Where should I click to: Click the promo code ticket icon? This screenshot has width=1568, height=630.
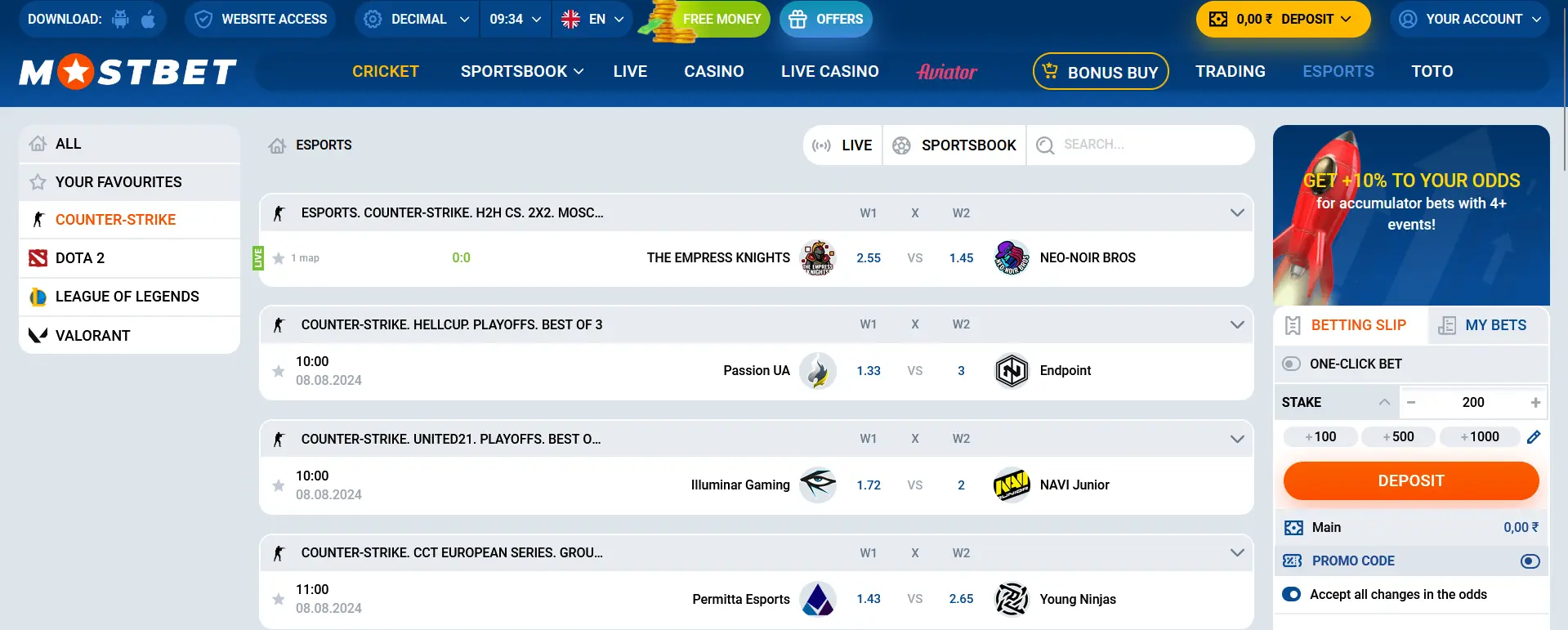(x=1293, y=561)
